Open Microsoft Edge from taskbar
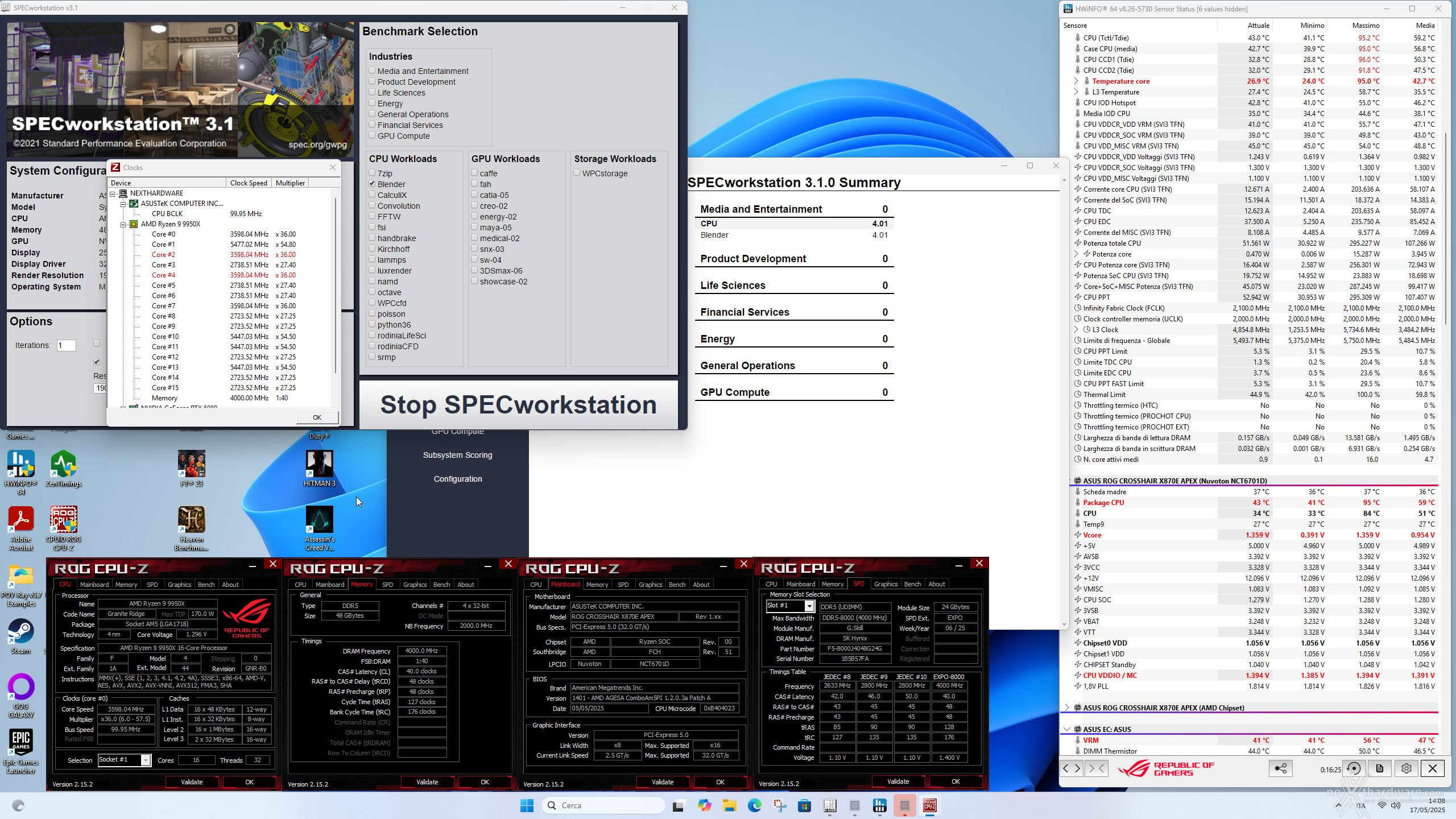This screenshot has width=1456, height=819. pos(754,805)
